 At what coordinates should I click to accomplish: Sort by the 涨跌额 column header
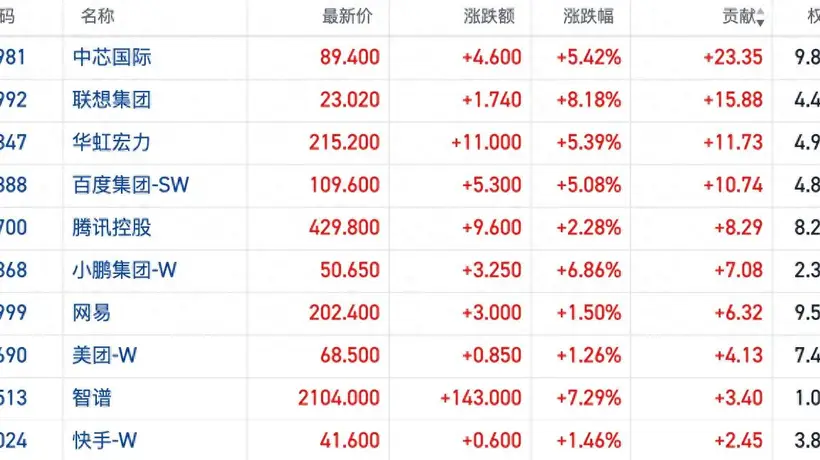(x=489, y=16)
